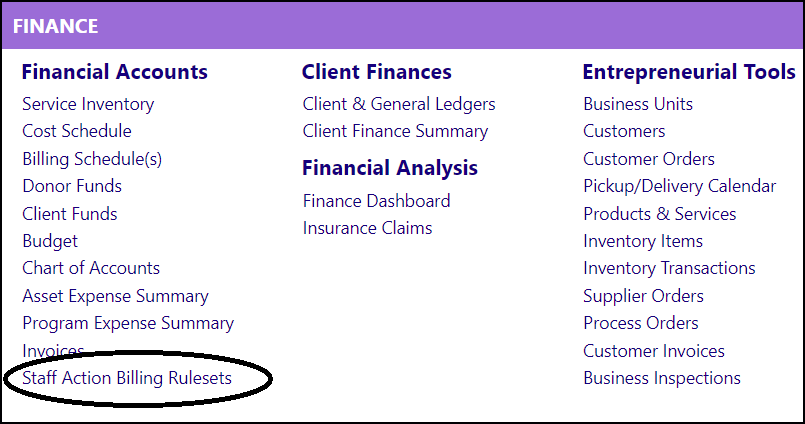Open Program Expense Summary
This screenshot has width=805, height=424.
pos(128,323)
